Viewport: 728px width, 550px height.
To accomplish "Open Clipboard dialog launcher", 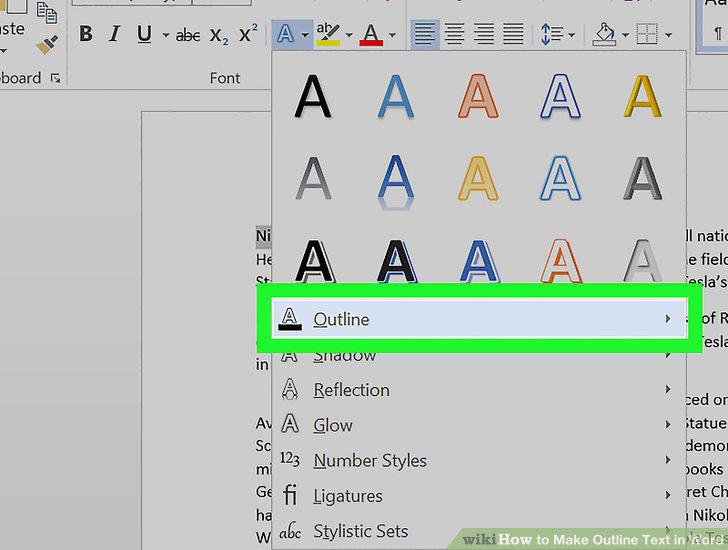I will point(56,78).
